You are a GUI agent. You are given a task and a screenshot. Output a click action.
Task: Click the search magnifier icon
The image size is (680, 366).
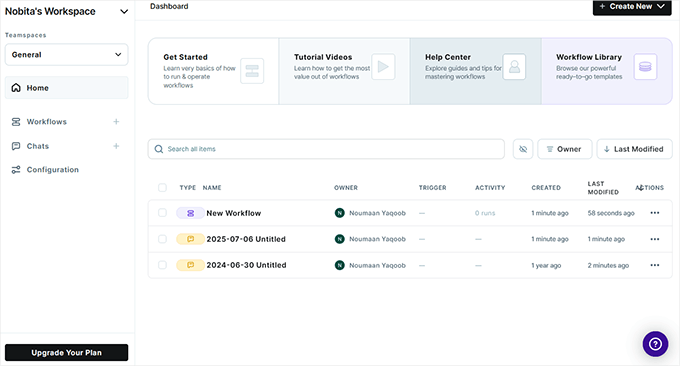tap(159, 149)
